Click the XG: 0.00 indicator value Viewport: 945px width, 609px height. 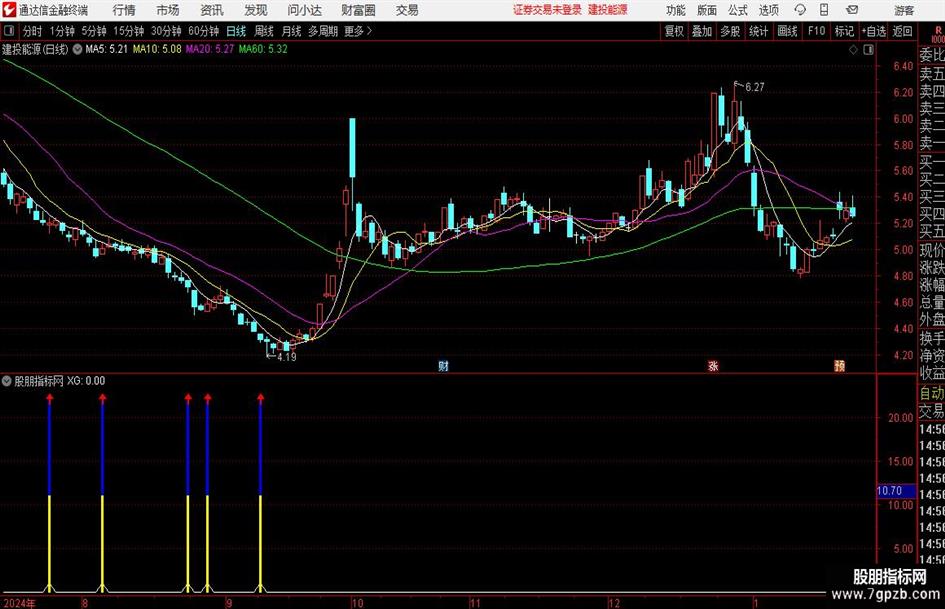86,381
